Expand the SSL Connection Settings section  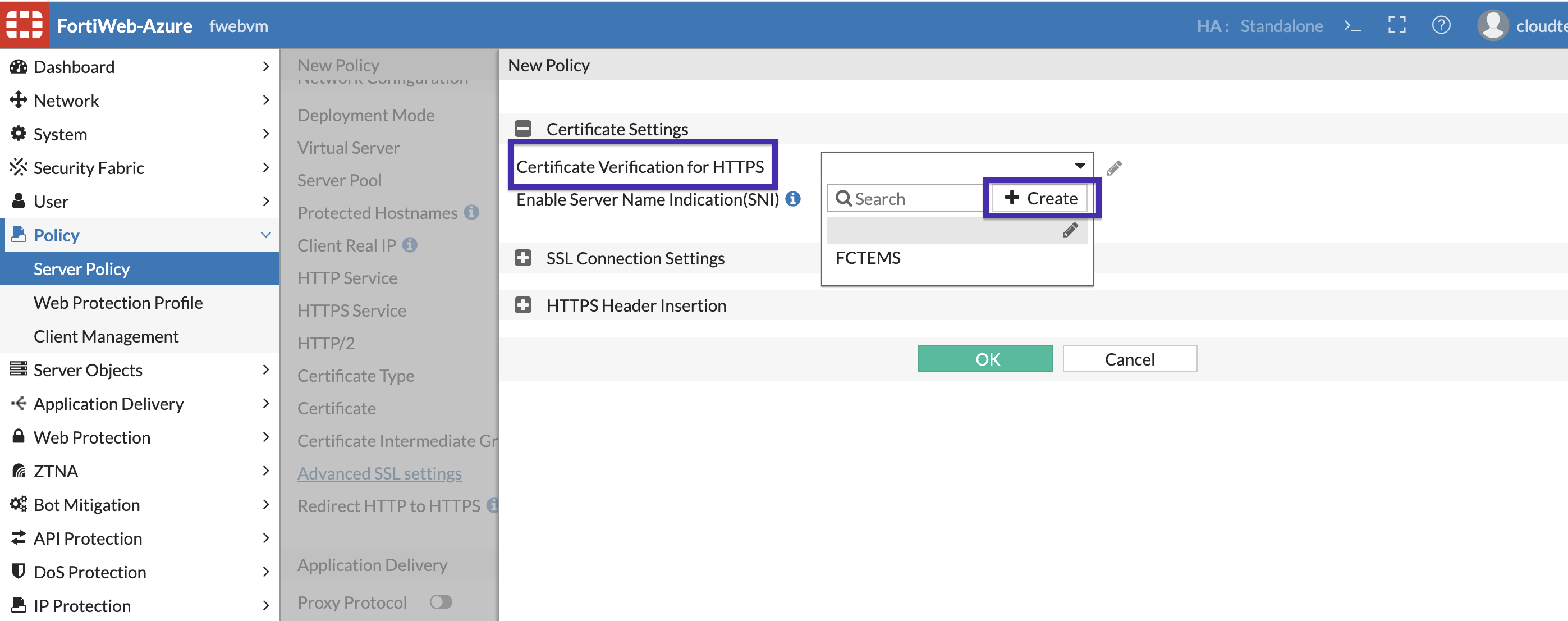(x=523, y=258)
